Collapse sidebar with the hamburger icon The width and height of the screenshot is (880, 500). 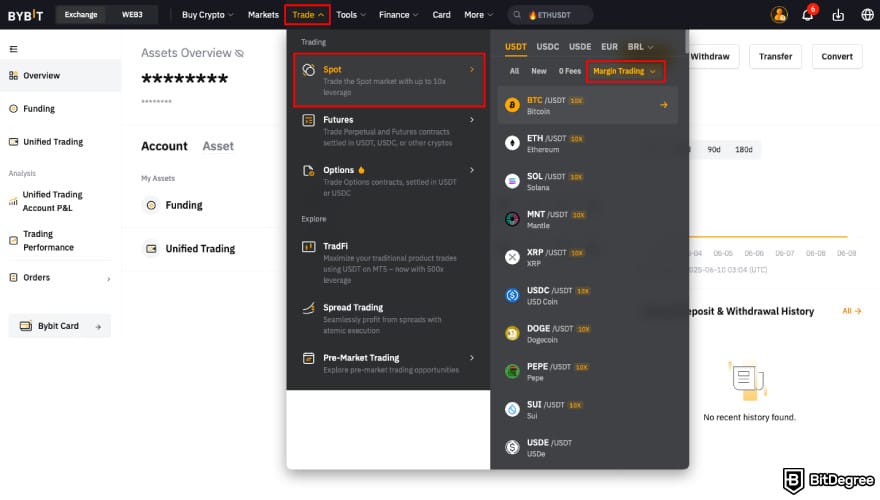click(13, 49)
